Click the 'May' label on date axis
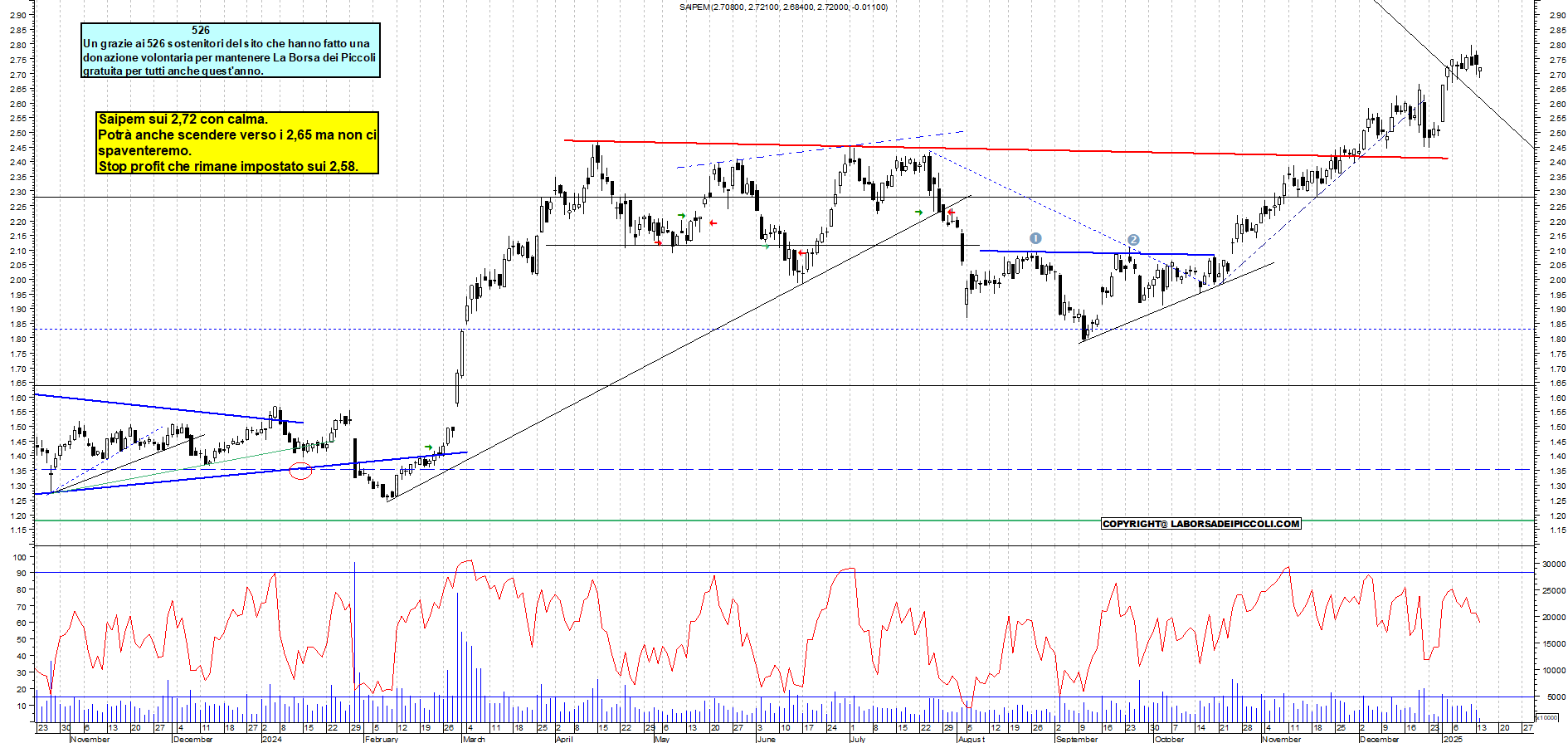This screenshot has height=743, width=1568. pyautogui.click(x=662, y=739)
